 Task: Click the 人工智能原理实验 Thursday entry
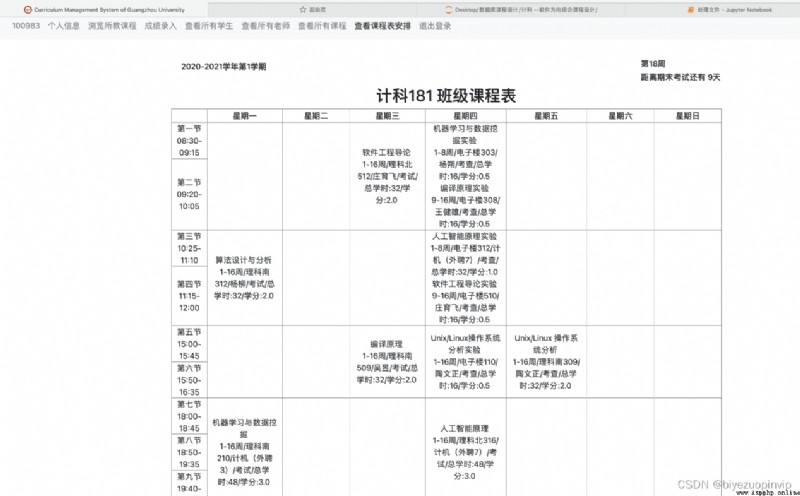pyautogui.click(x=465, y=254)
